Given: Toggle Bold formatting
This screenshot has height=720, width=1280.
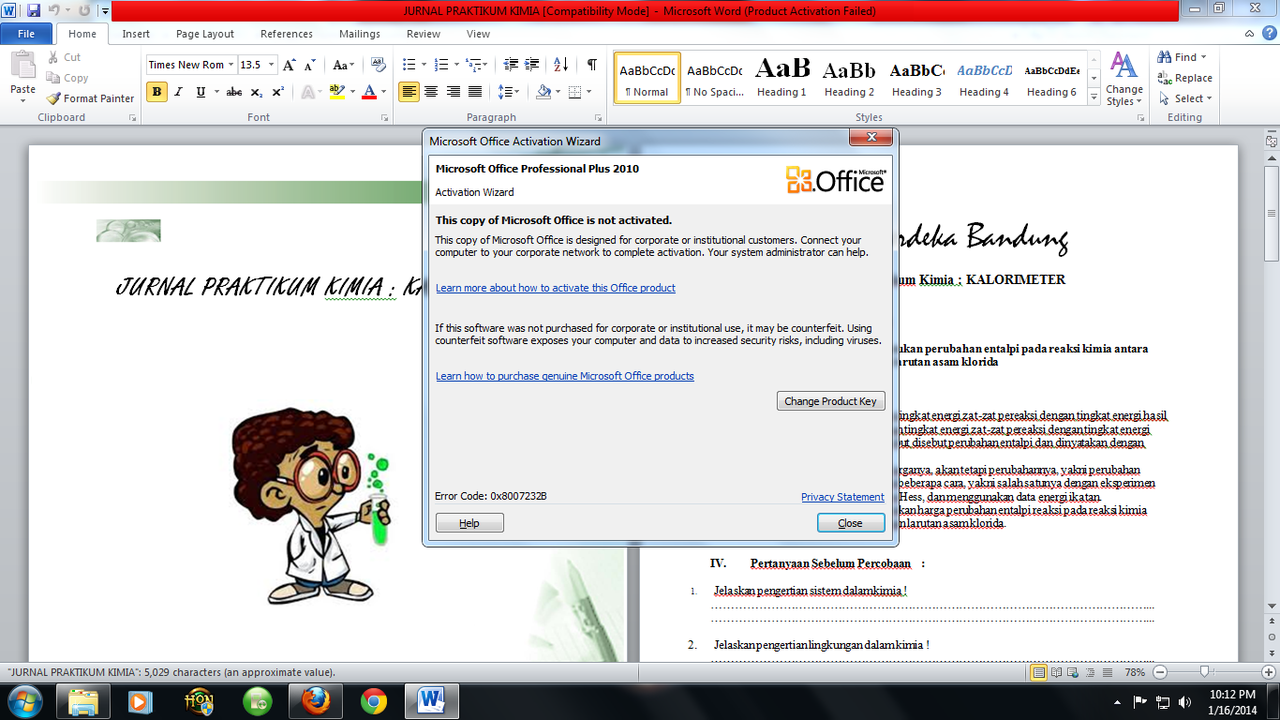Looking at the screenshot, I should (157, 92).
